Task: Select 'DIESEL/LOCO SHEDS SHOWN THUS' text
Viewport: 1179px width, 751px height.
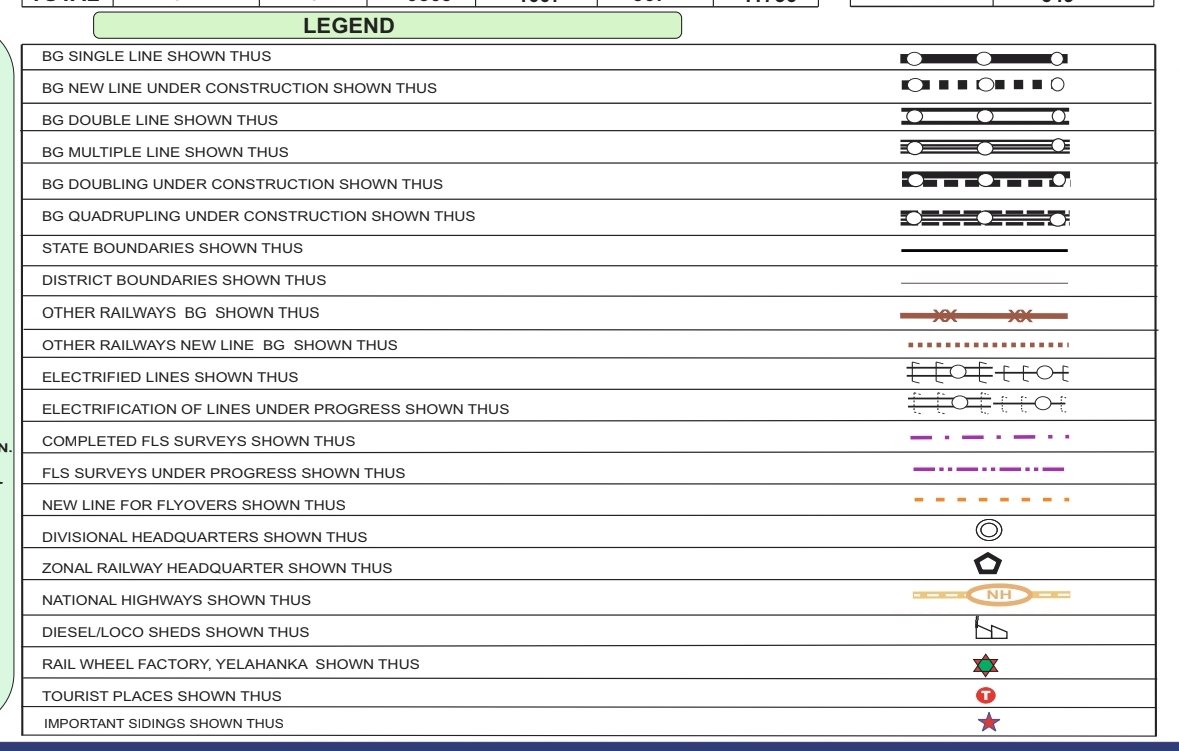Action: [176, 632]
